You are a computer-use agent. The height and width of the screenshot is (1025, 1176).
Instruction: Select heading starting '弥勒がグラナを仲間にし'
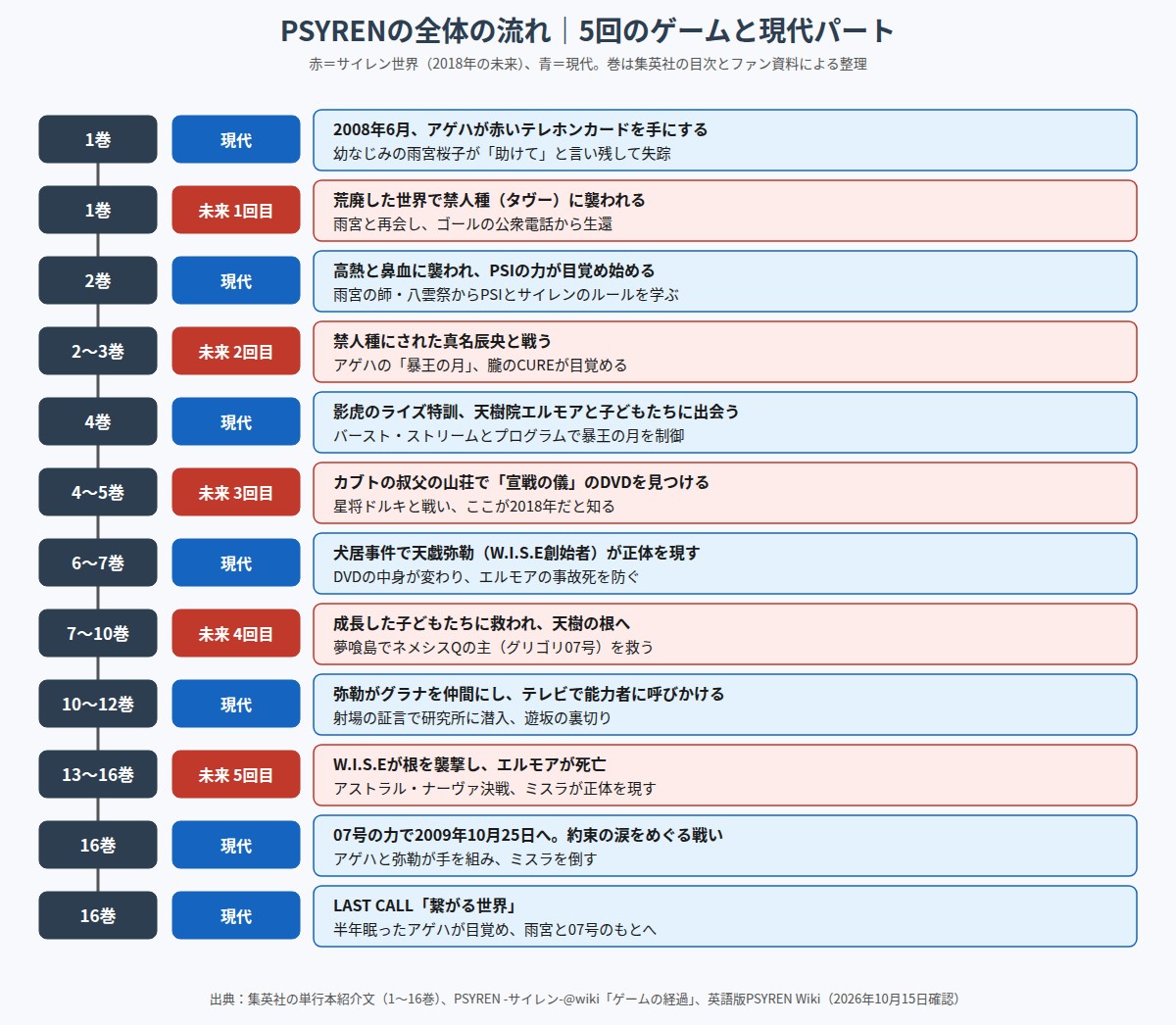pos(529,694)
